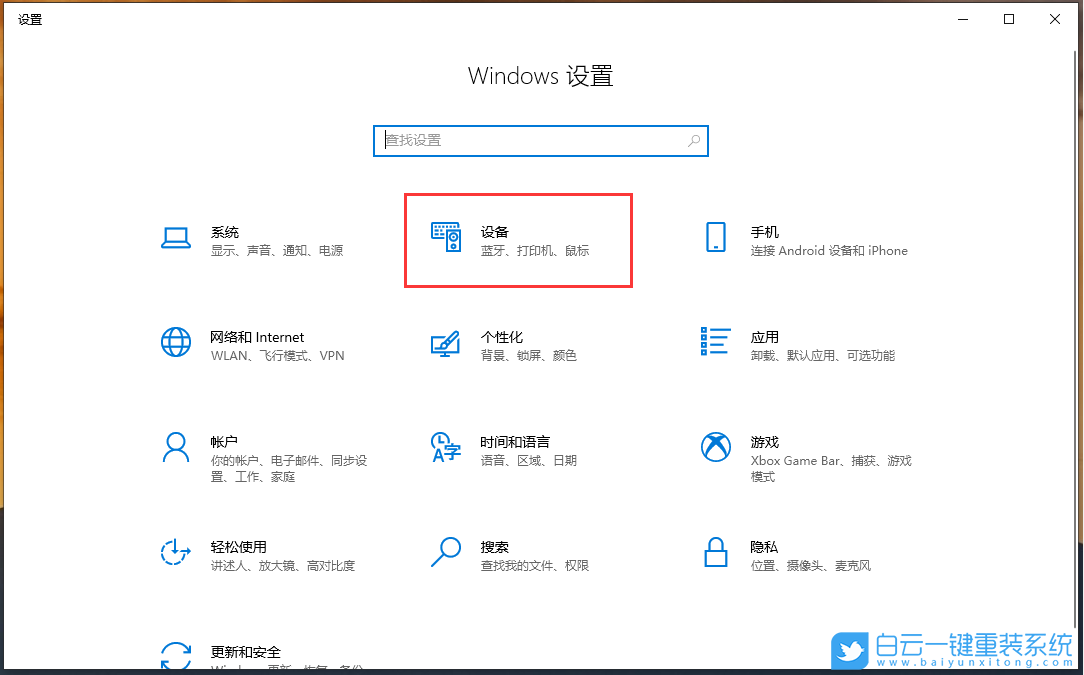1084x675 pixels.
Task: Select the 设备 tile highlighted in red
Action: pyautogui.click(x=518, y=240)
